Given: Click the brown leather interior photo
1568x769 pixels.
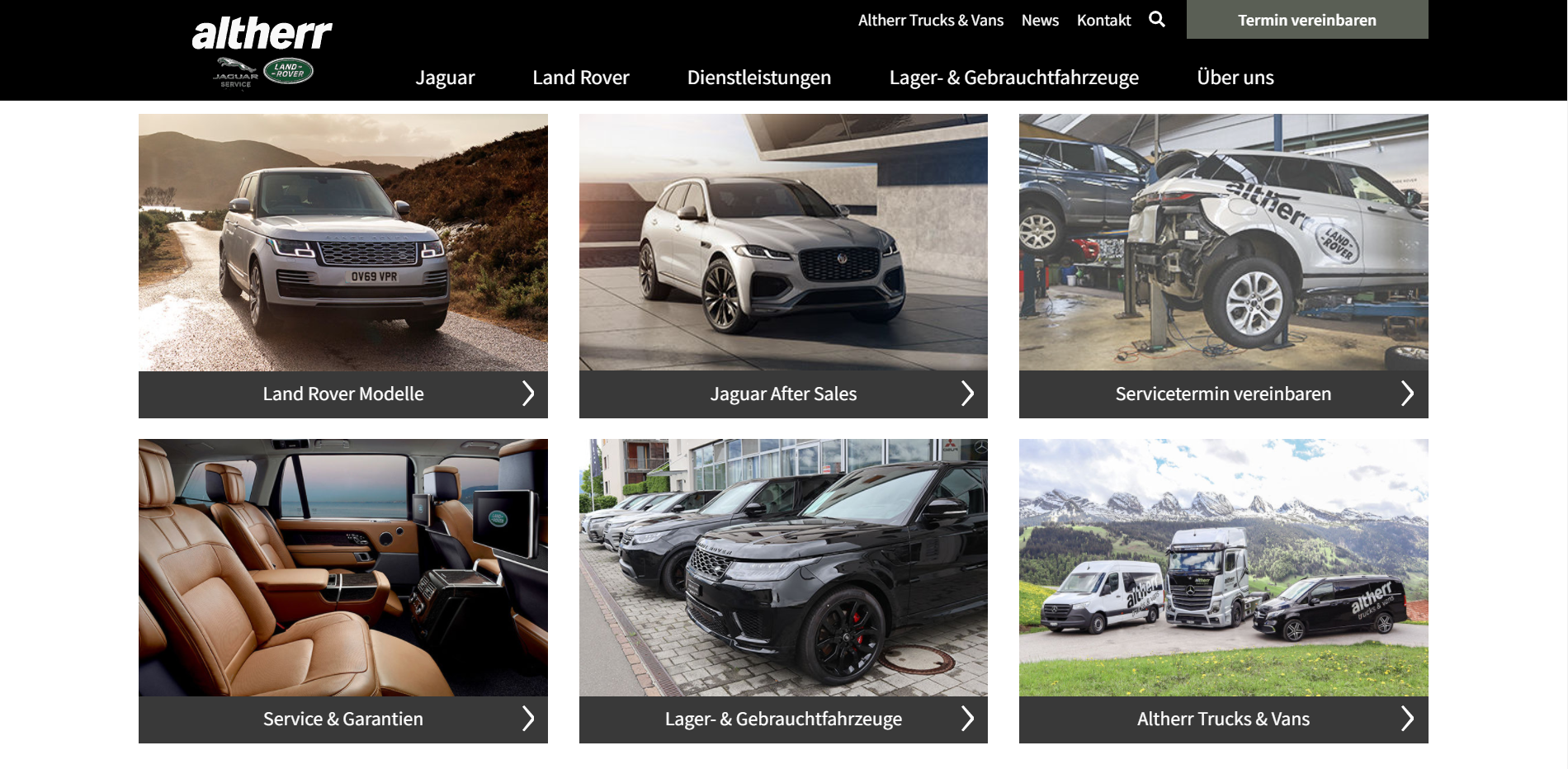Looking at the screenshot, I should pyautogui.click(x=343, y=568).
